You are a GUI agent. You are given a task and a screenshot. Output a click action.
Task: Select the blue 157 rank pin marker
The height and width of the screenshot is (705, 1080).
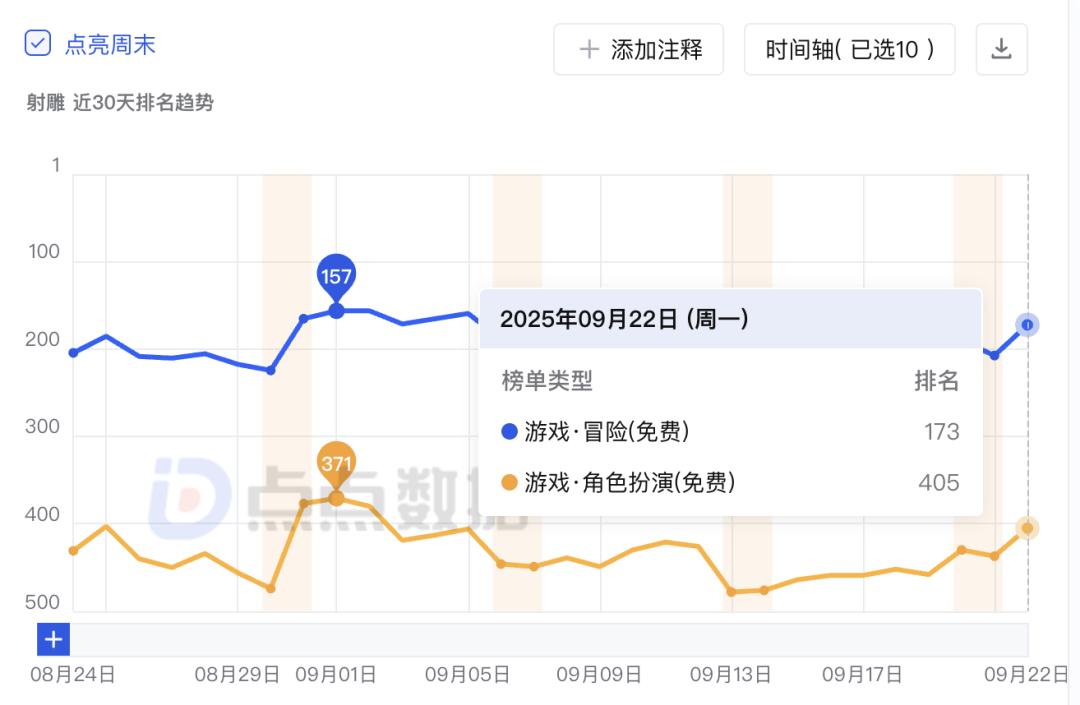(336, 276)
